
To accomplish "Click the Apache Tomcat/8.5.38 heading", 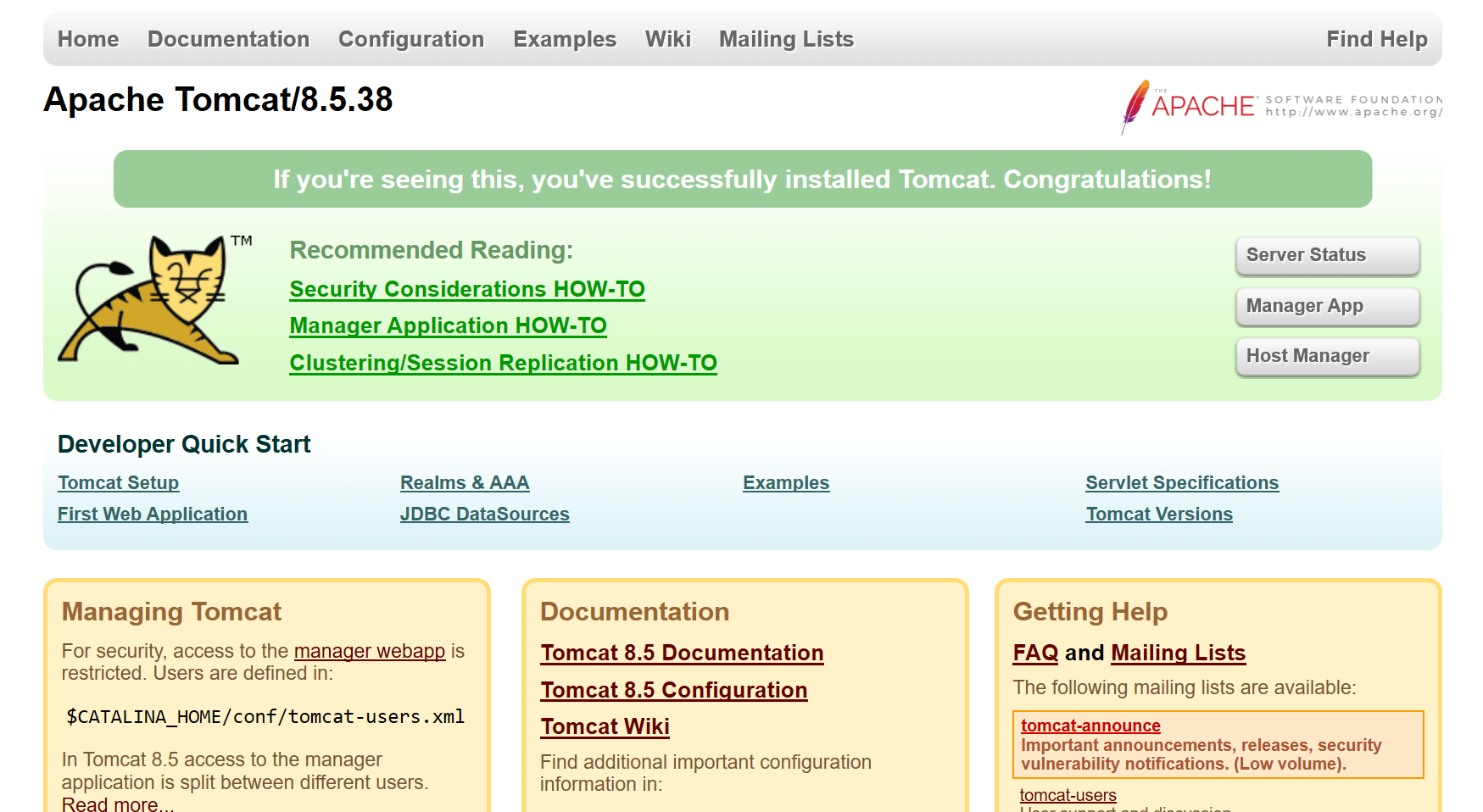I will click(218, 99).
